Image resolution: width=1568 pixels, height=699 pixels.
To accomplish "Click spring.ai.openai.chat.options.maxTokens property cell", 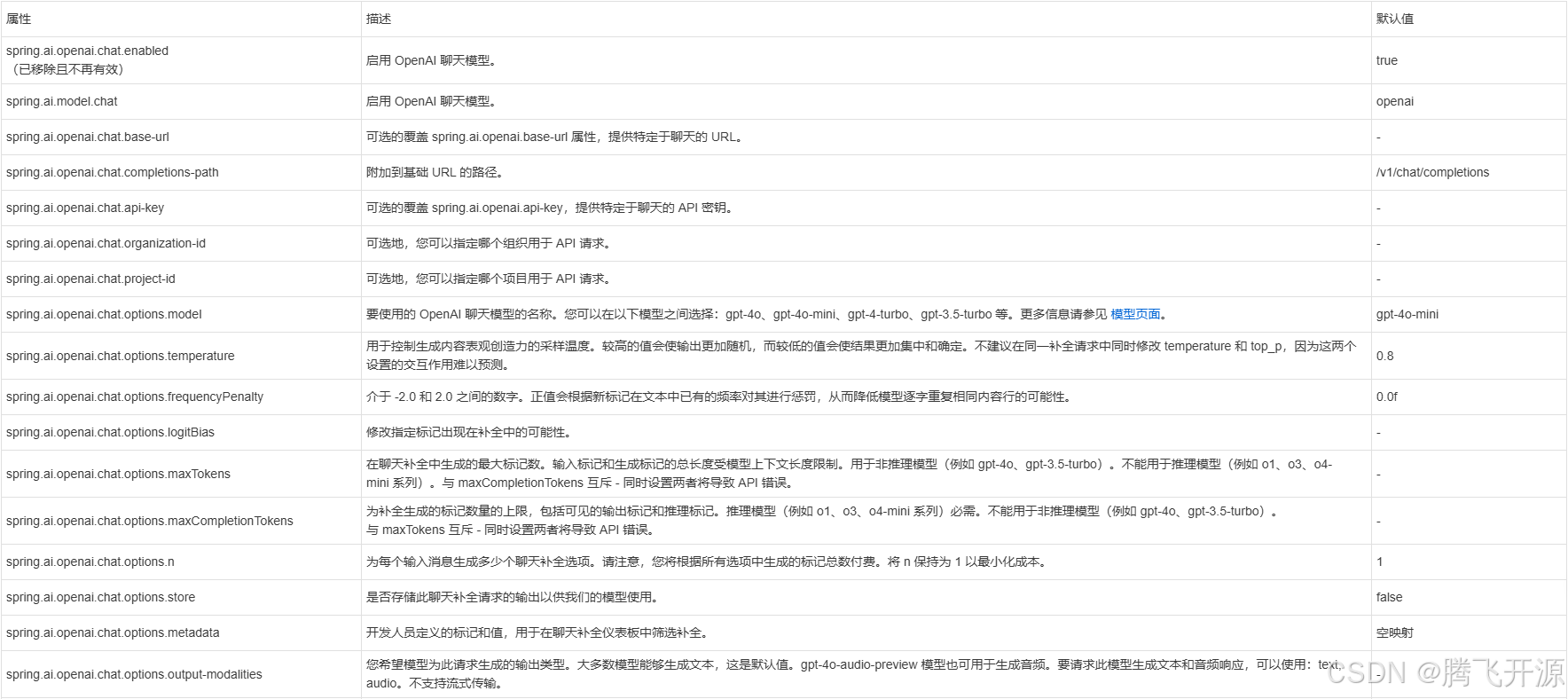I will click(181, 474).
